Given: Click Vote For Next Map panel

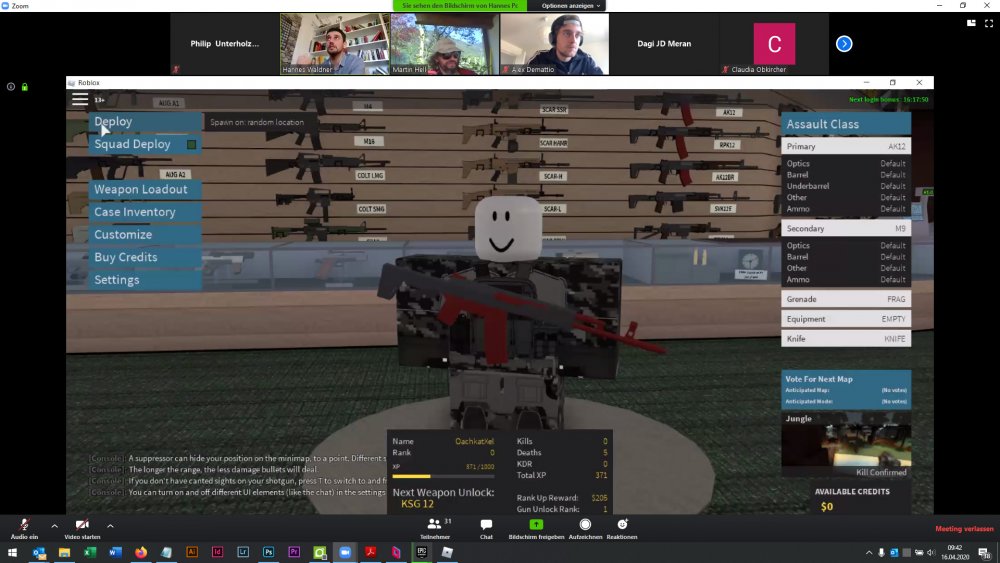Looking at the screenshot, I should pyautogui.click(x=846, y=389).
